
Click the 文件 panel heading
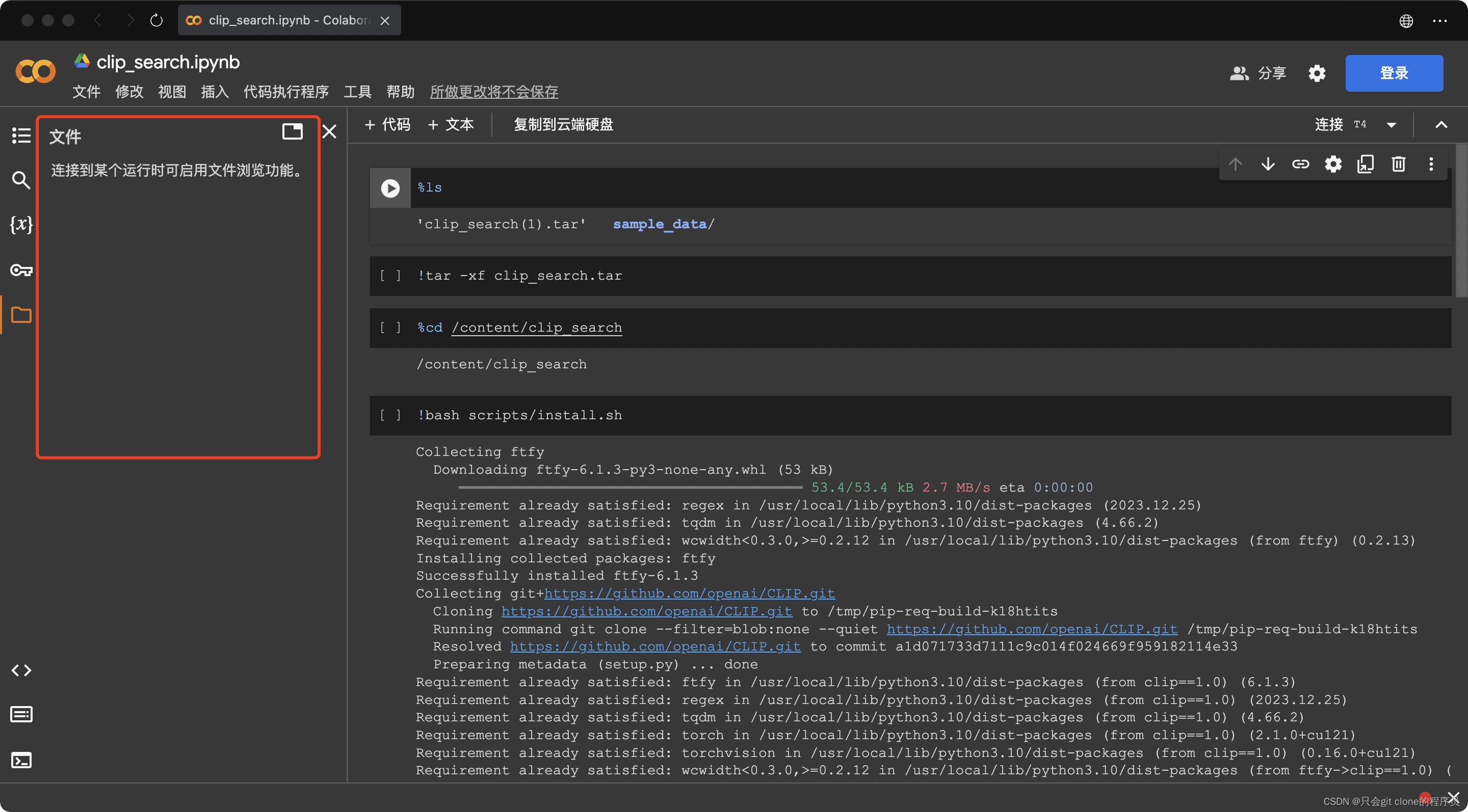tap(65, 137)
